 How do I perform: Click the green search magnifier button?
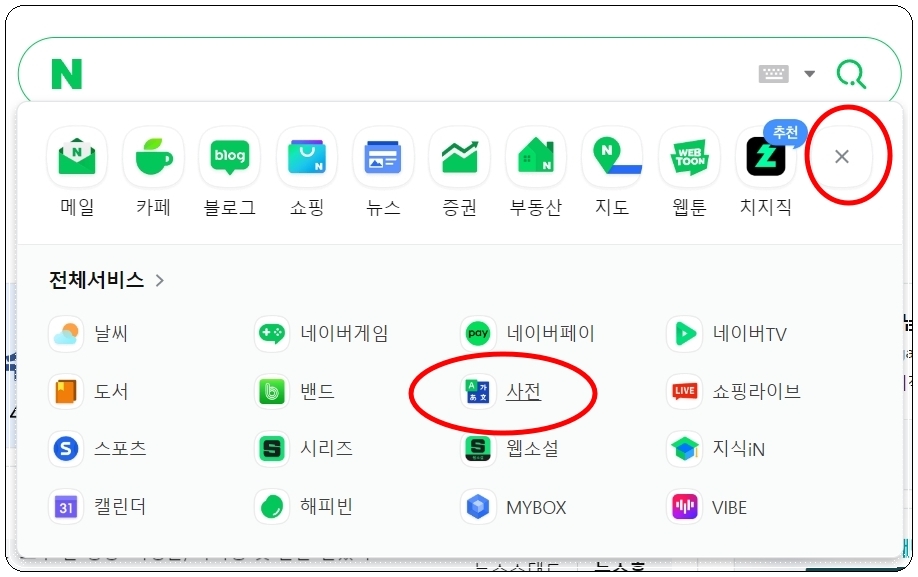(x=851, y=74)
